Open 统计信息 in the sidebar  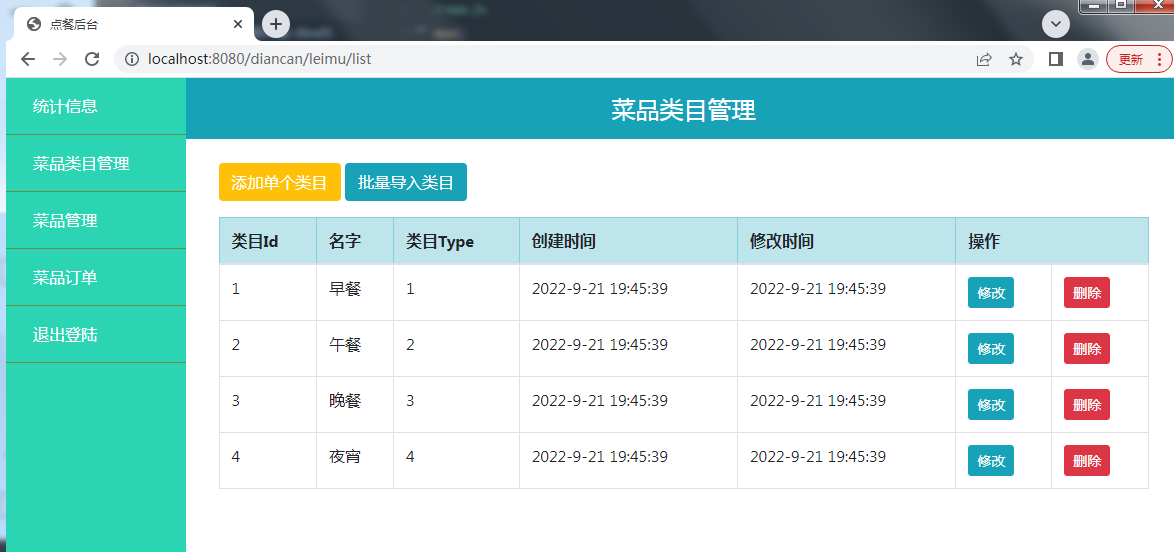point(65,106)
